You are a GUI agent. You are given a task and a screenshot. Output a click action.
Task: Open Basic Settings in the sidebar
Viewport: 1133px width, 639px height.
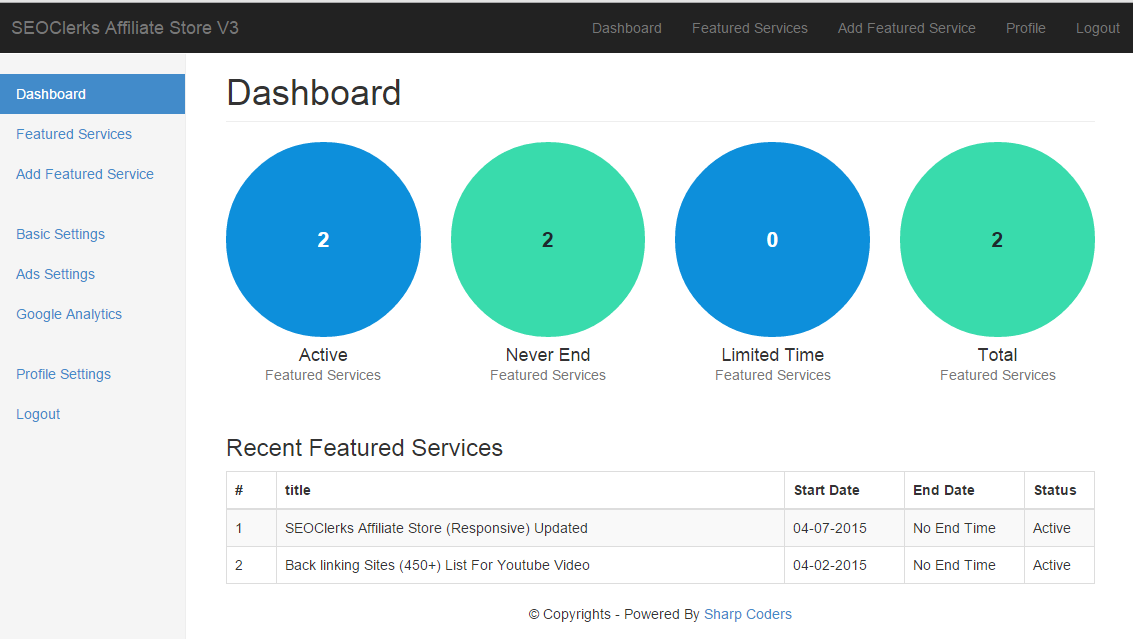(60, 234)
